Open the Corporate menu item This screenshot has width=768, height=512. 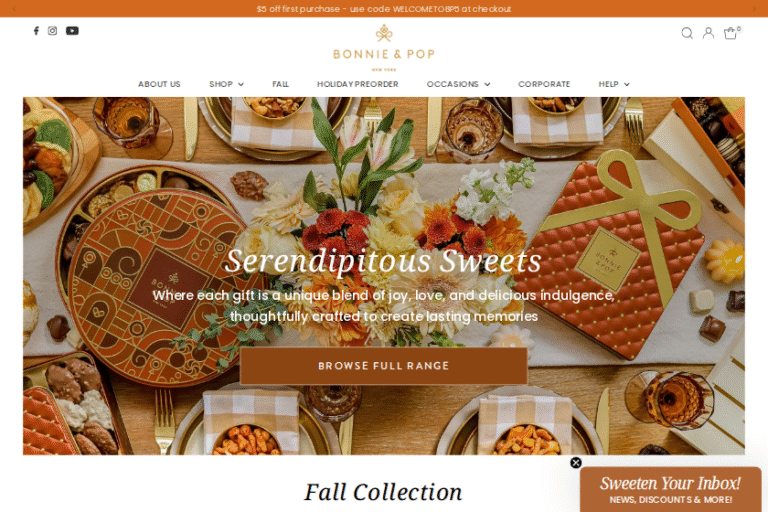(x=544, y=84)
